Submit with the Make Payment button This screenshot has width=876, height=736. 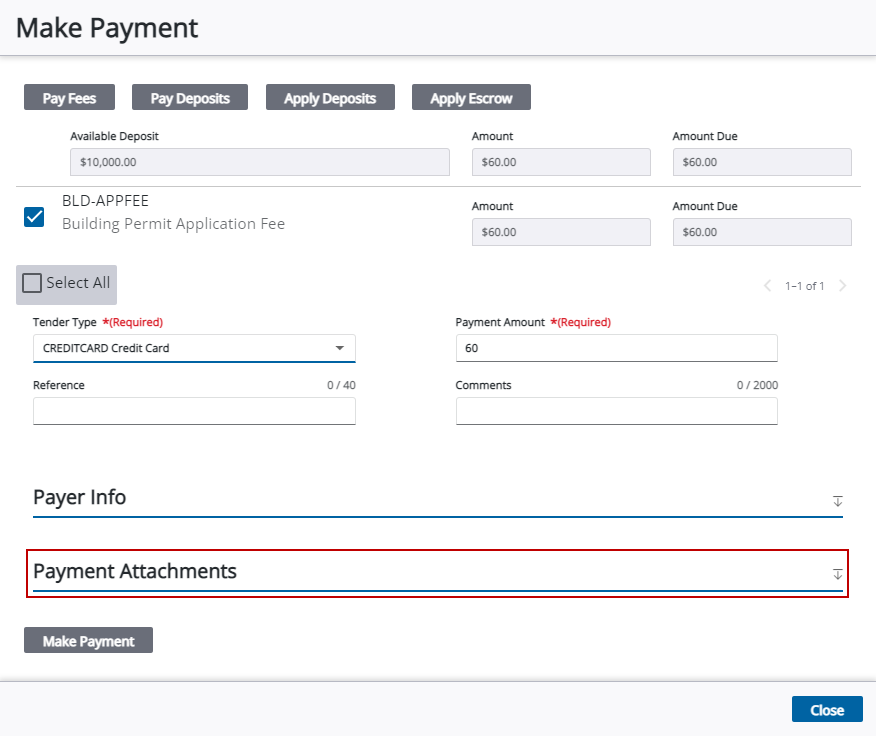point(88,641)
